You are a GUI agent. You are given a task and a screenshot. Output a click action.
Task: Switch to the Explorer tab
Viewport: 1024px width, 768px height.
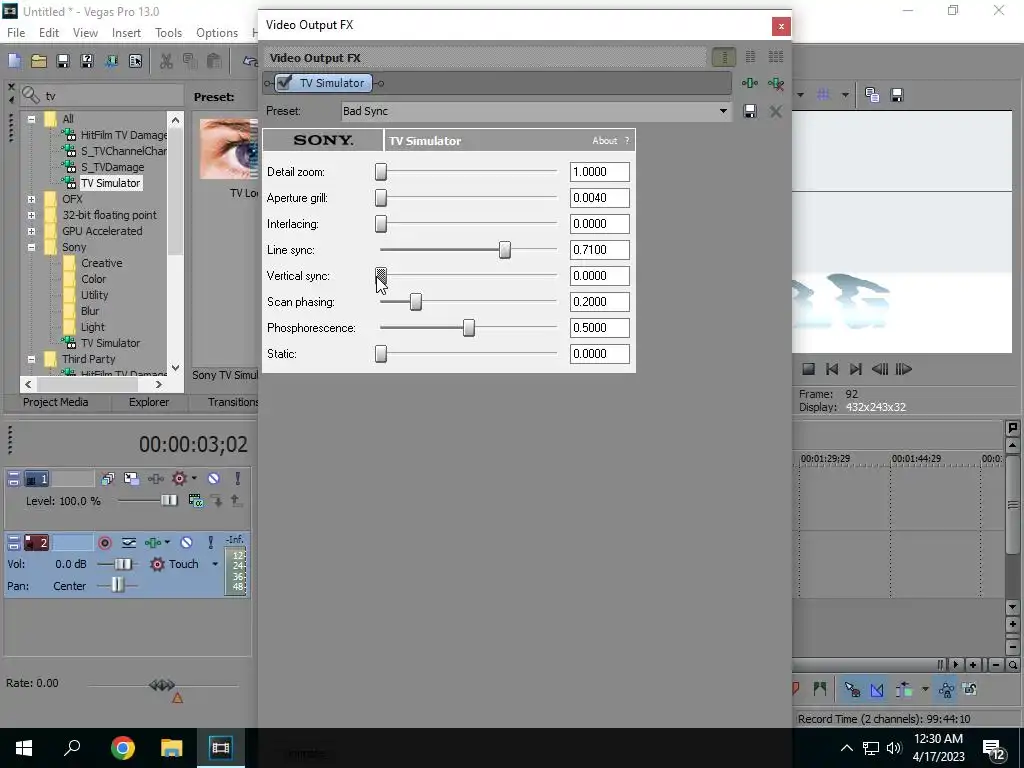pyautogui.click(x=149, y=402)
